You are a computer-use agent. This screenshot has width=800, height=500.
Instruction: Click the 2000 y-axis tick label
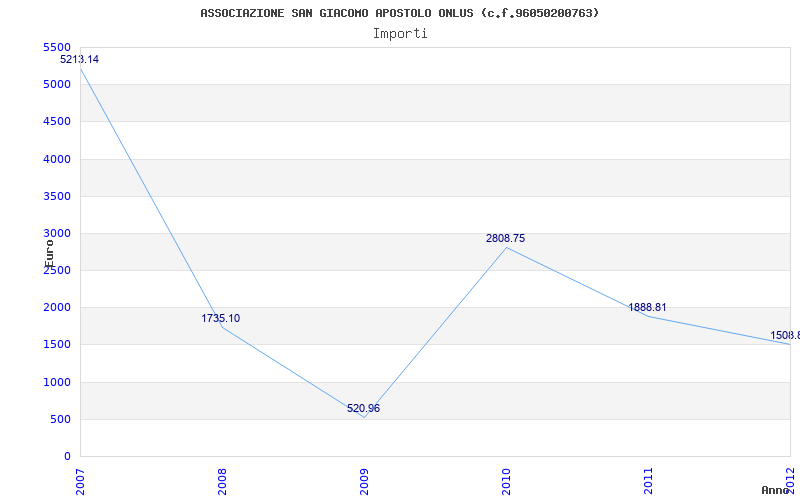pyautogui.click(x=57, y=308)
